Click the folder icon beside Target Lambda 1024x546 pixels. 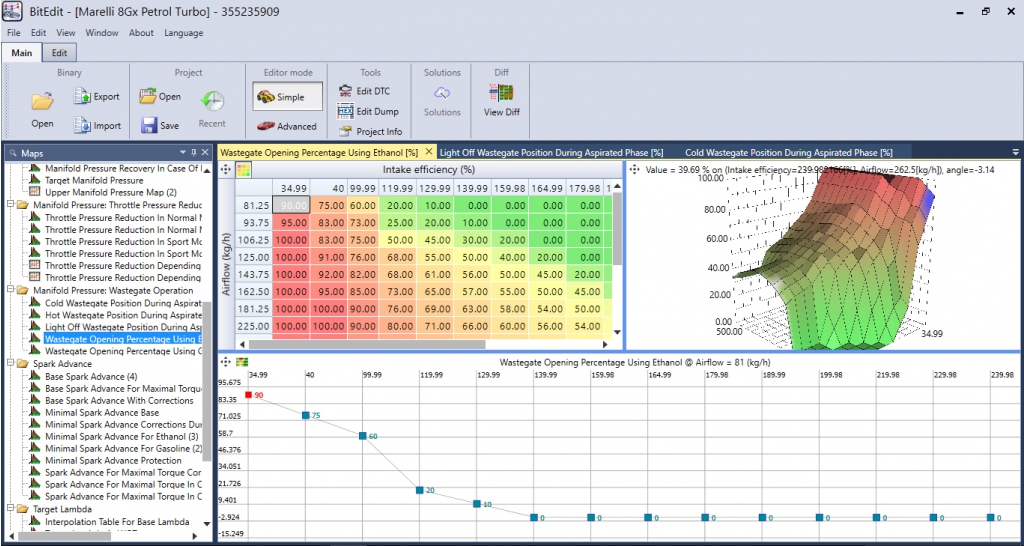coord(23,509)
